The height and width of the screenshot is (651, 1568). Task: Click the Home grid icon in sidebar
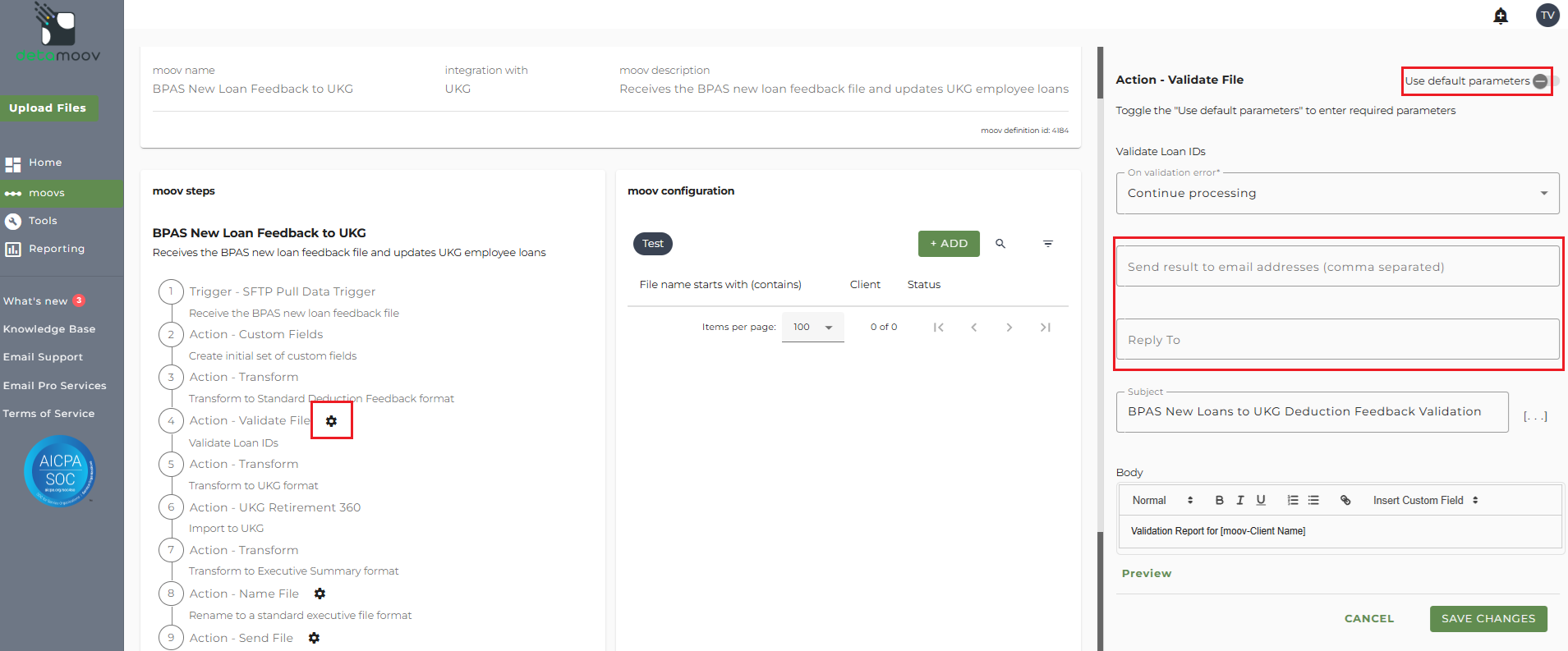tap(13, 164)
